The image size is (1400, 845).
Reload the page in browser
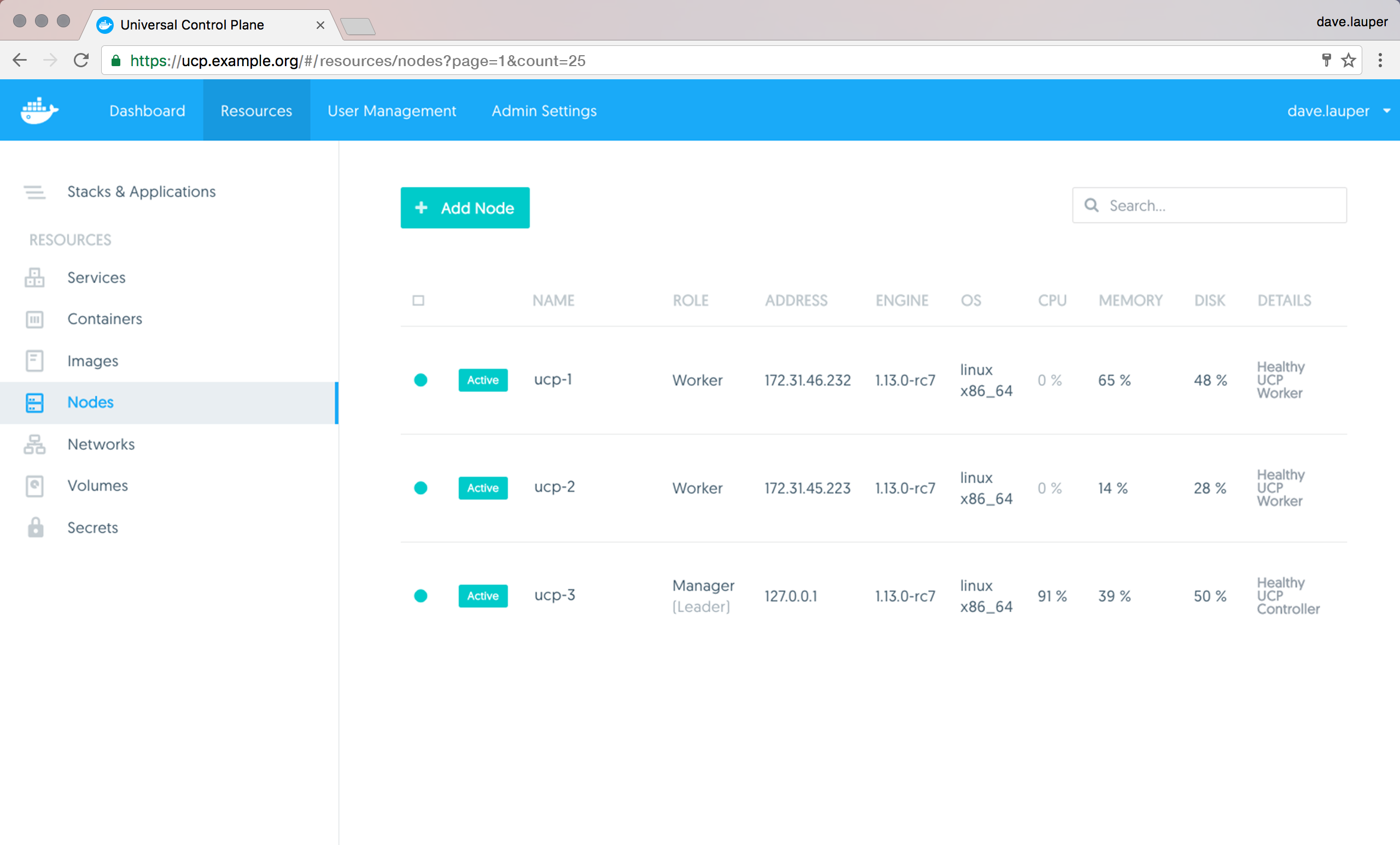(x=81, y=60)
